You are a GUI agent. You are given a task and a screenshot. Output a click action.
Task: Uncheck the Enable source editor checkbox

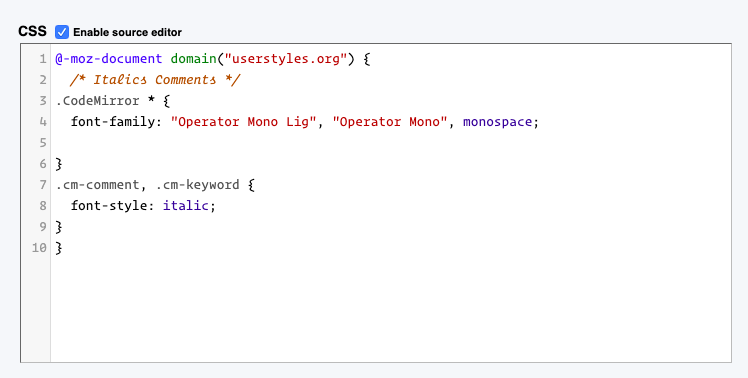(x=62, y=32)
